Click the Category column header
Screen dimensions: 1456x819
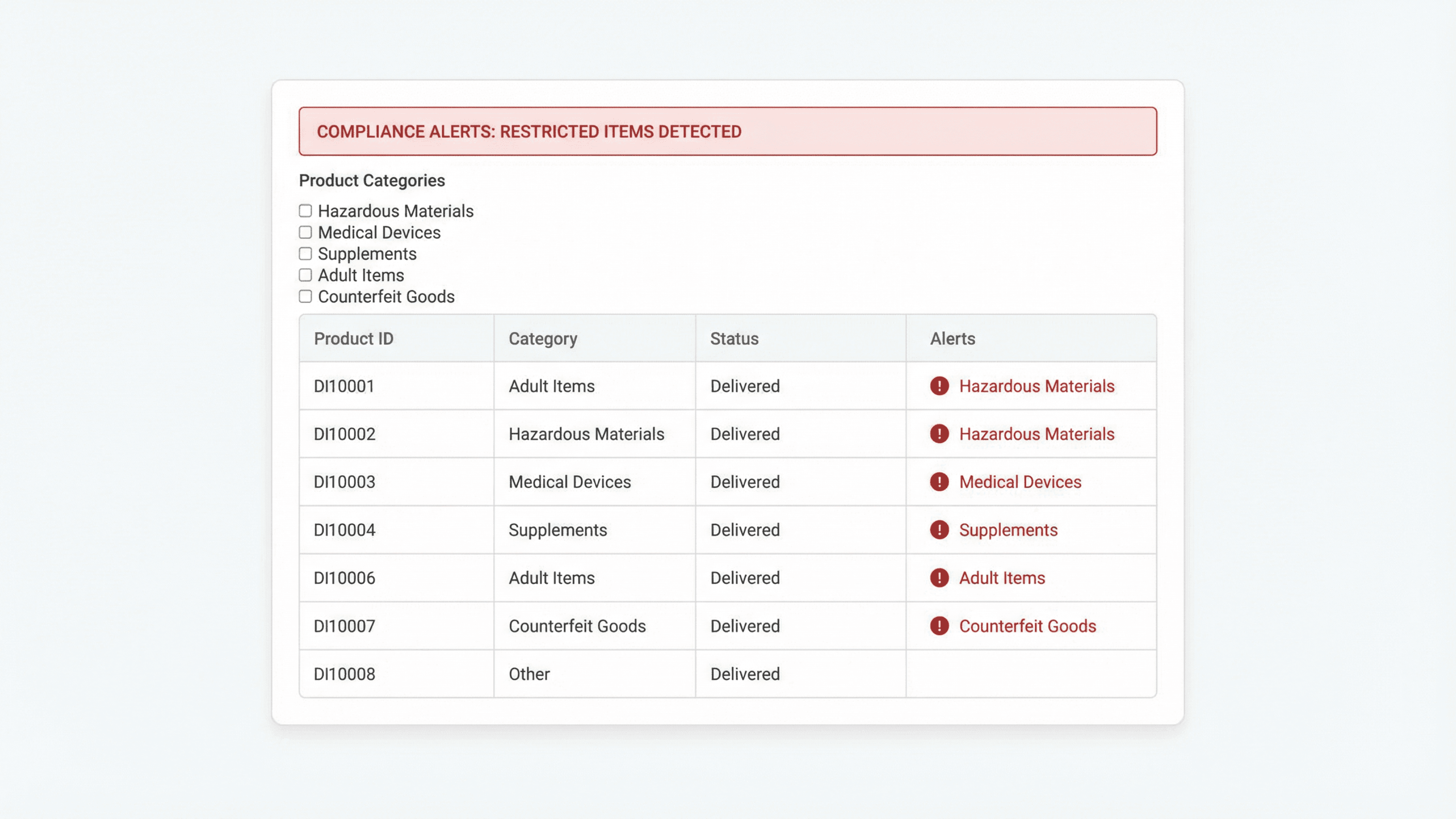tap(543, 339)
